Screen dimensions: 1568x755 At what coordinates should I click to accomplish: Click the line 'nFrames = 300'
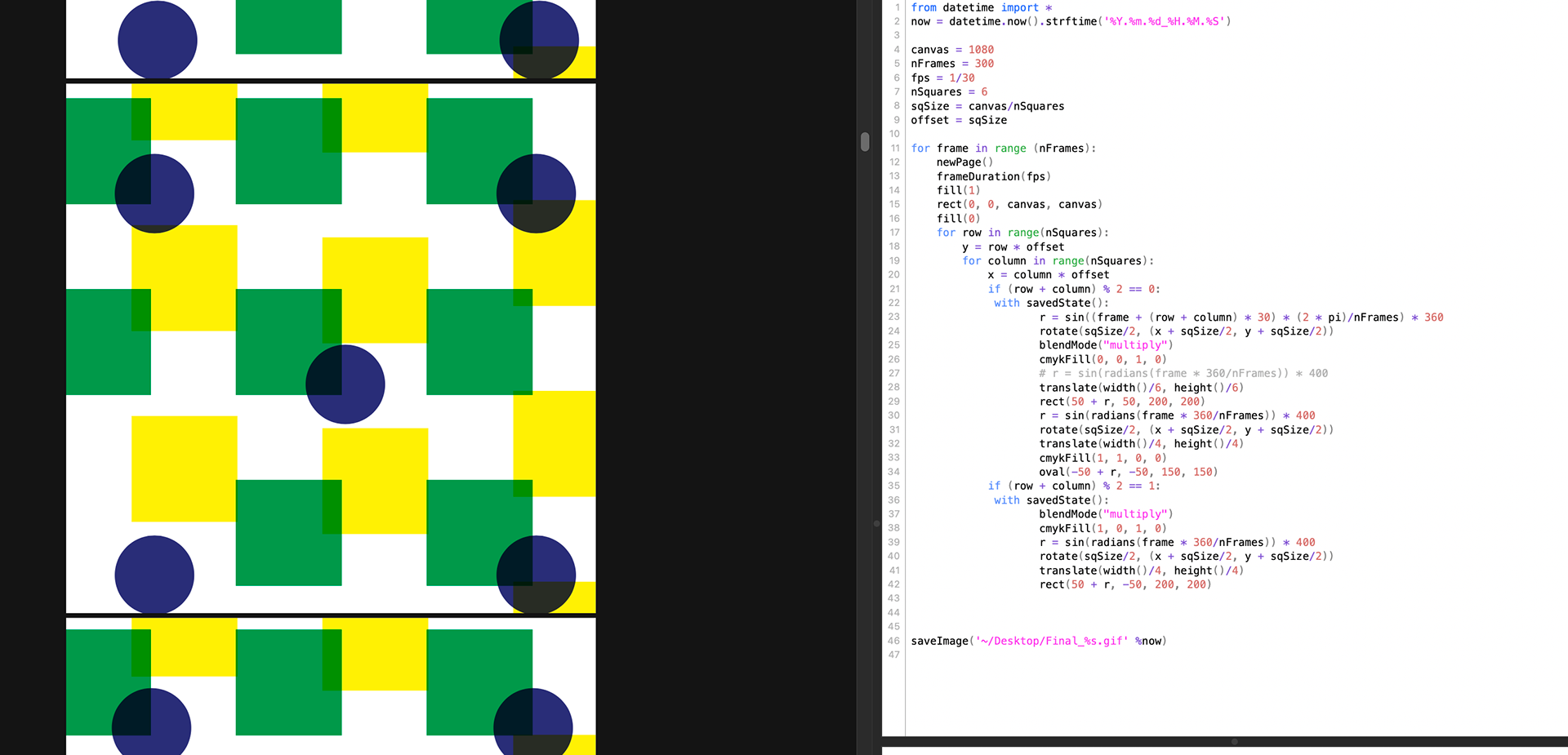coord(952,64)
